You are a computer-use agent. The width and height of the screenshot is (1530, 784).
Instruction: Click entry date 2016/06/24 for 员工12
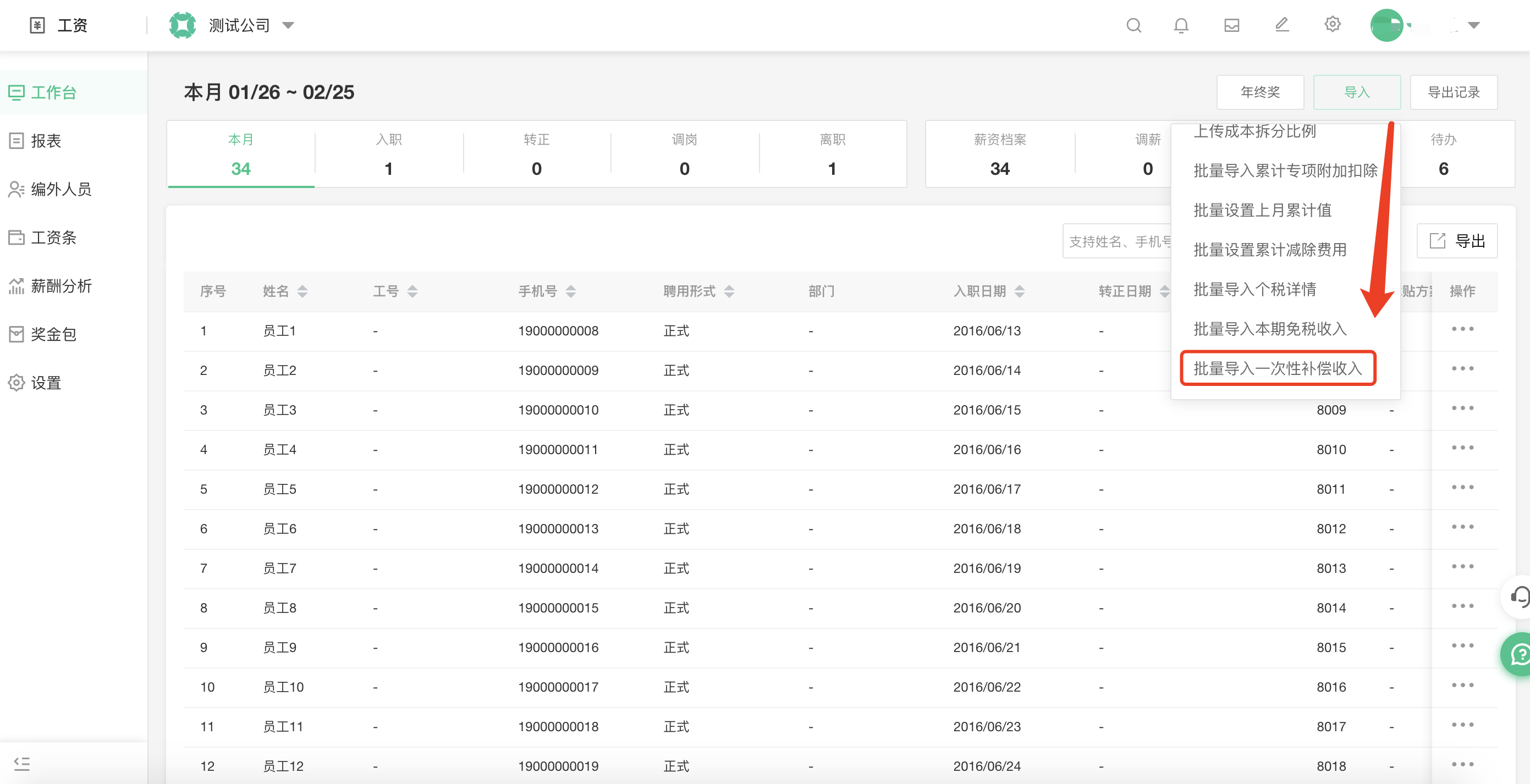987,766
